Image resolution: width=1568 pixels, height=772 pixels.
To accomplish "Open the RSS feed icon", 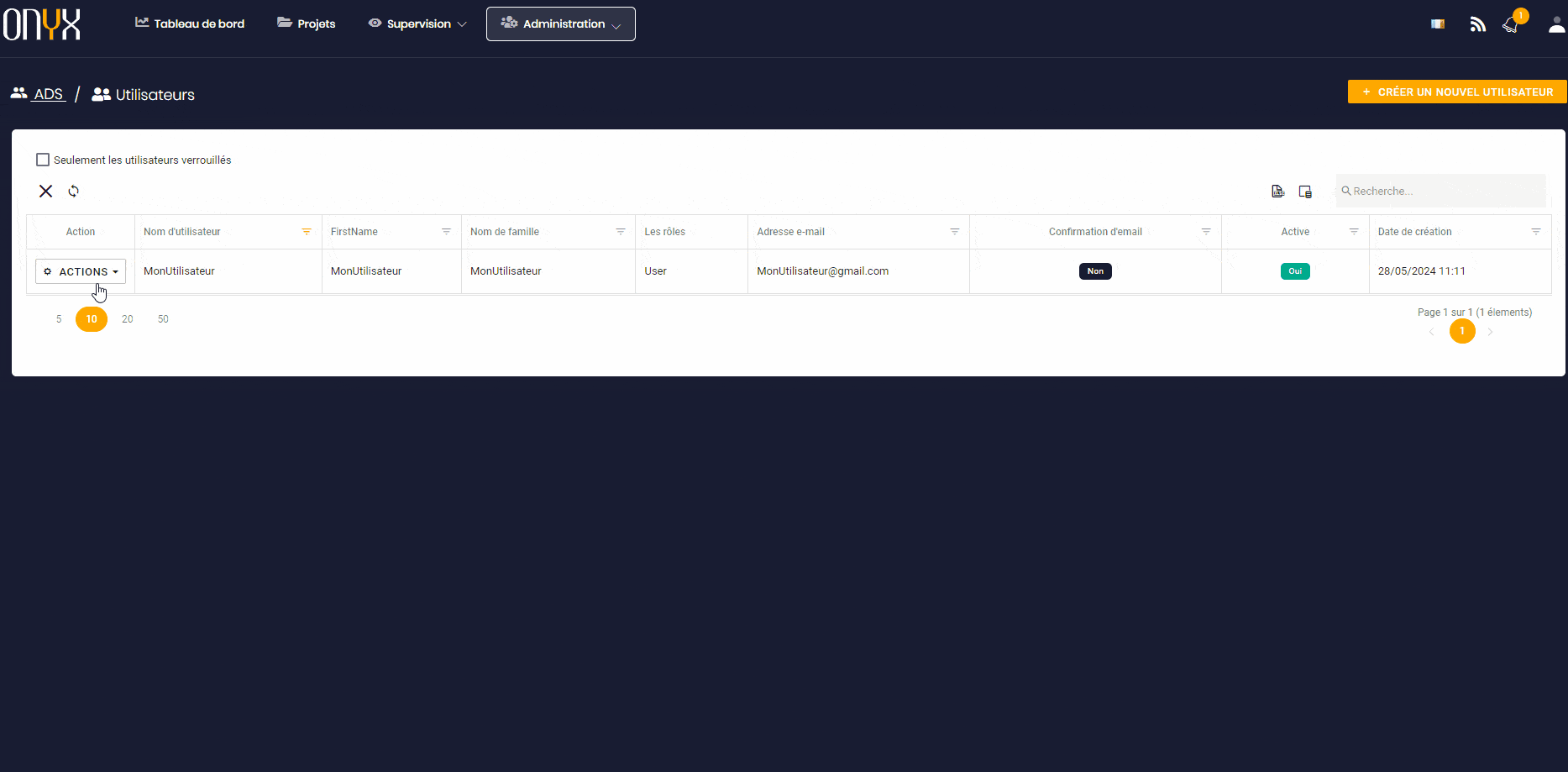I will (x=1477, y=24).
